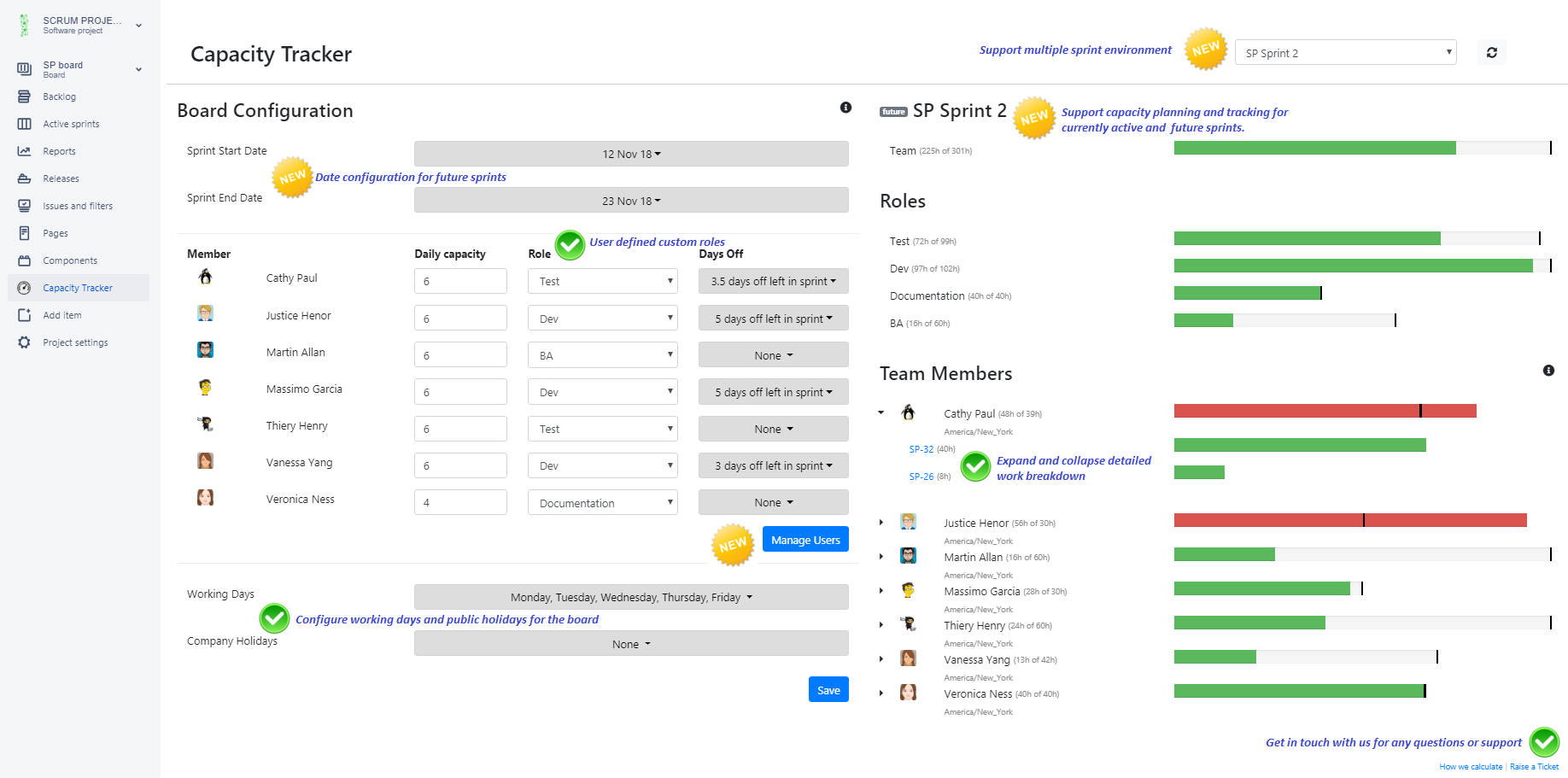
Task: Click the Pages document icon
Action: (24, 233)
